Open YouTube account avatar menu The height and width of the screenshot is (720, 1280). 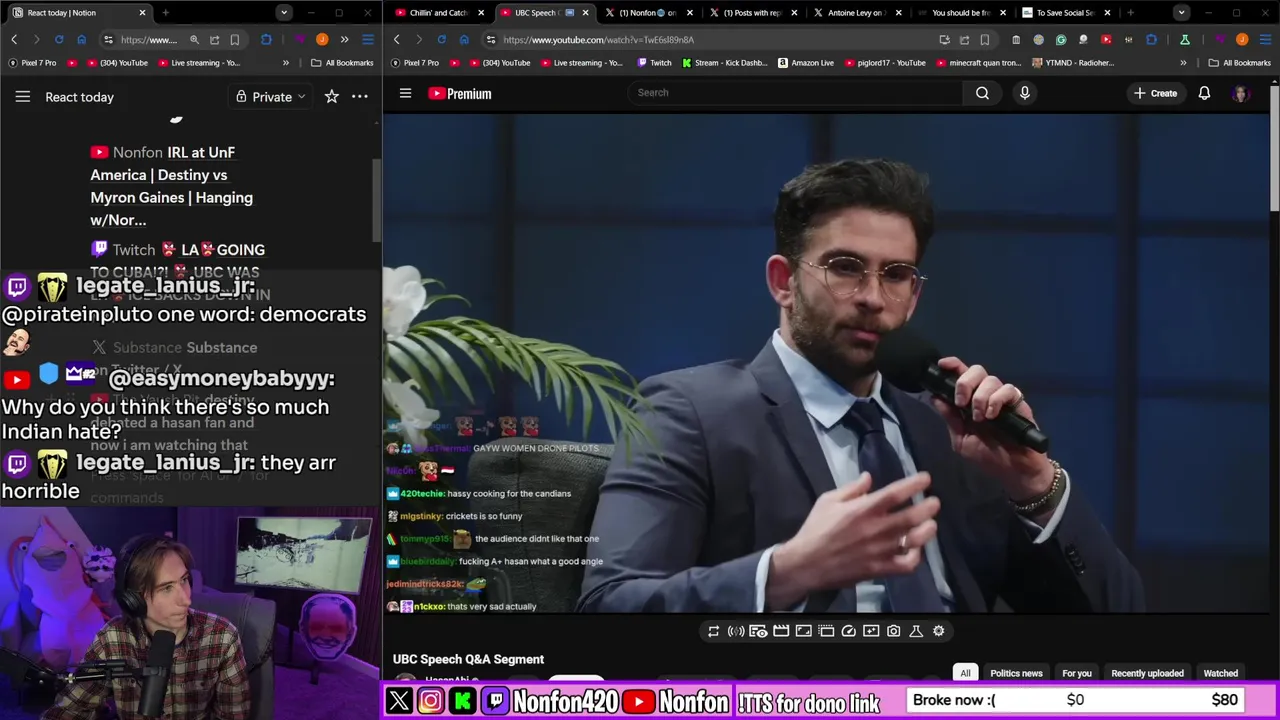tap(1241, 93)
